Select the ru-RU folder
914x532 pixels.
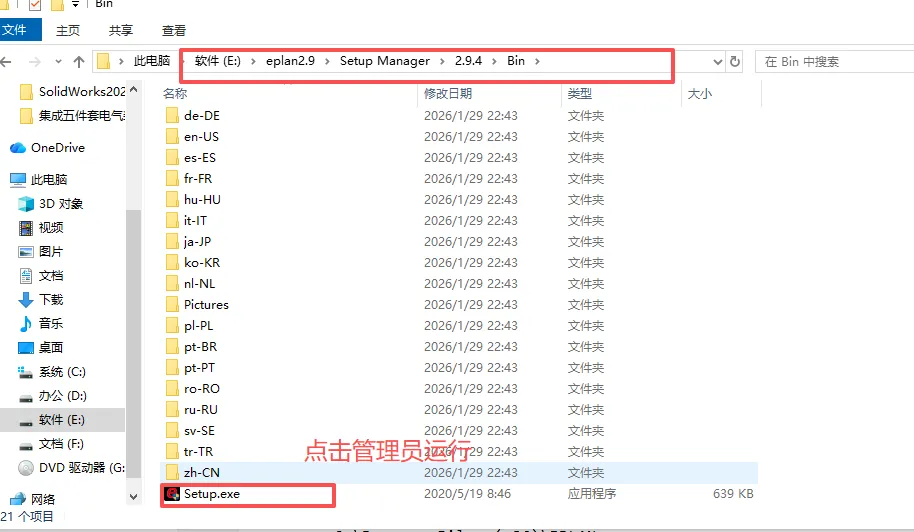coord(201,409)
